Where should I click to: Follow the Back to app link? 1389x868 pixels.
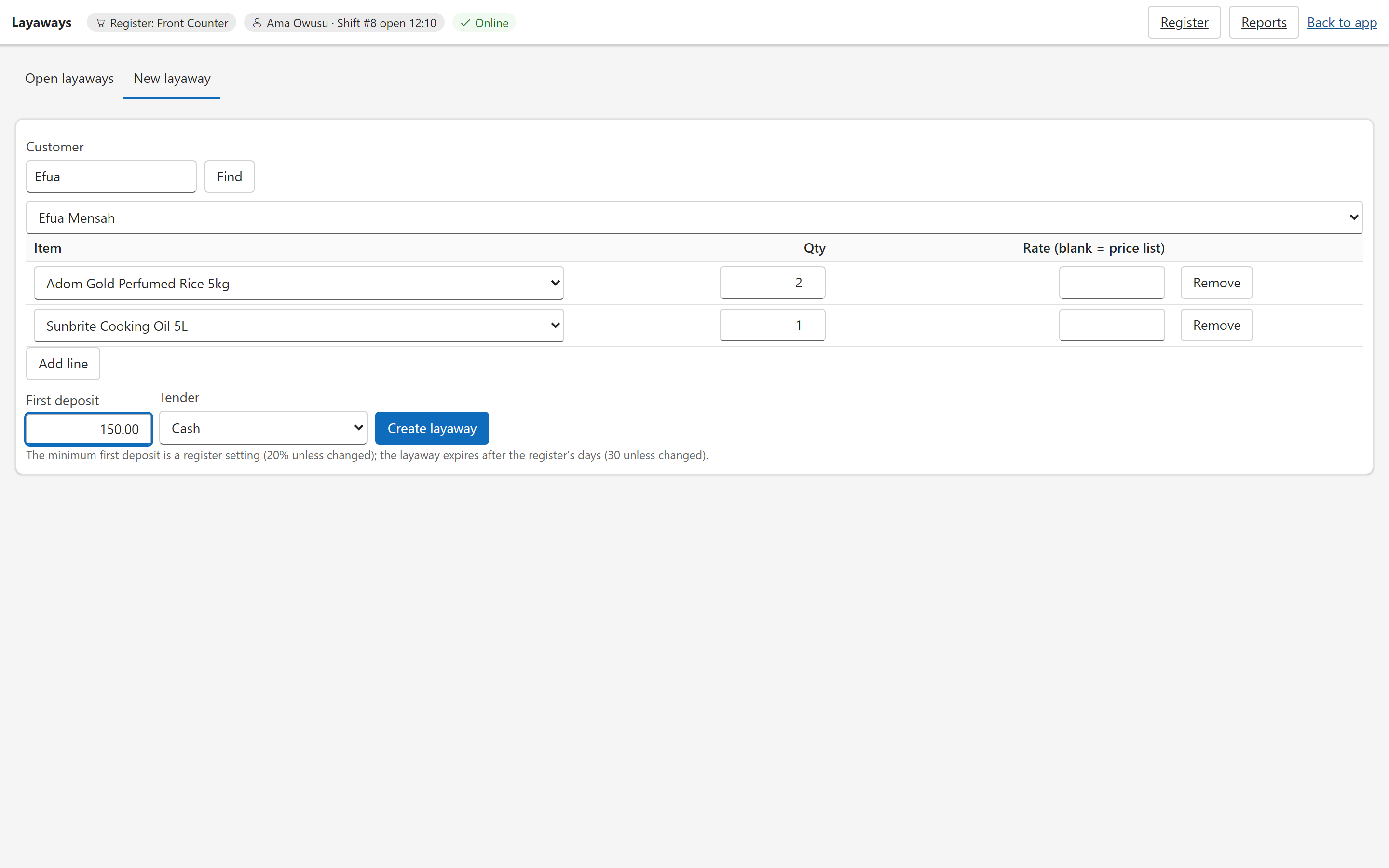click(x=1342, y=22)
